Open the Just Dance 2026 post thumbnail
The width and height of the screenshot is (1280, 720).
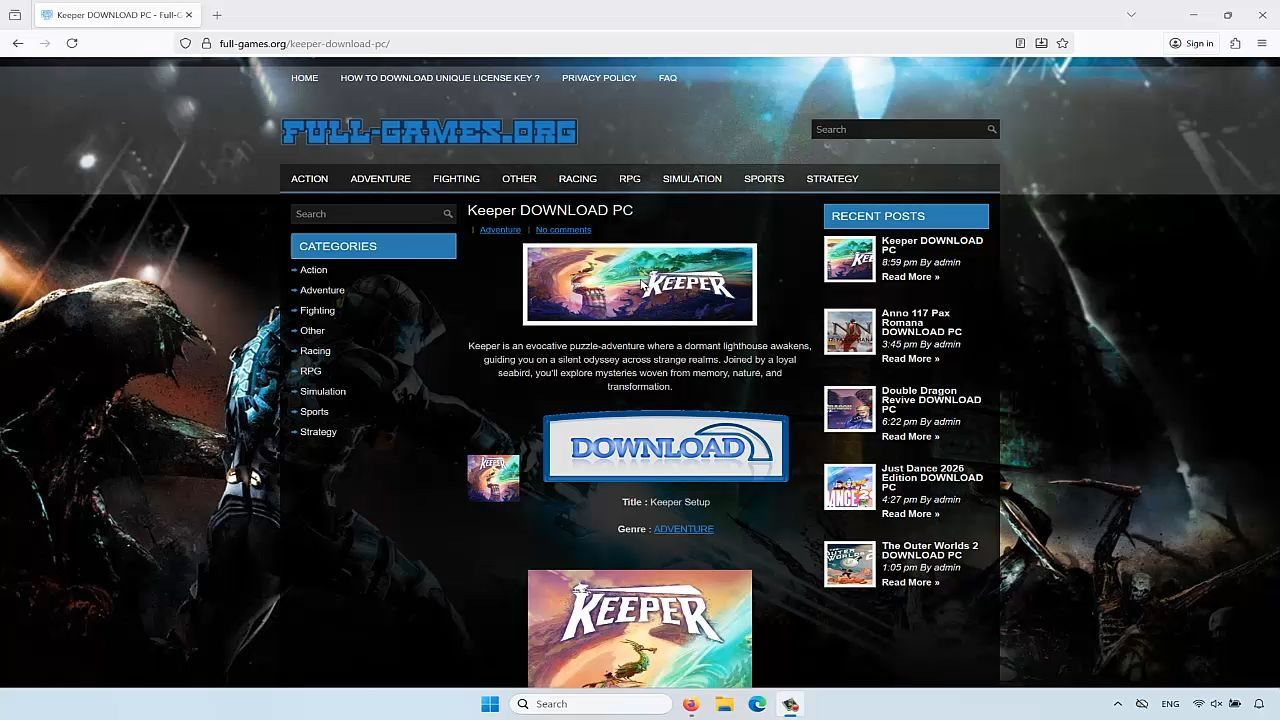(x=849, y=487)
